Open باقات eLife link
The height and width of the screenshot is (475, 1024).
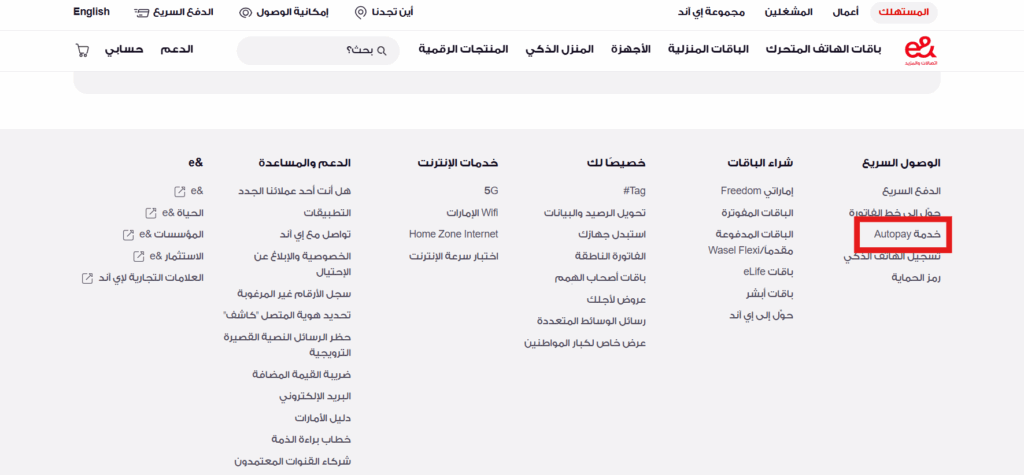tap(769, 272)
